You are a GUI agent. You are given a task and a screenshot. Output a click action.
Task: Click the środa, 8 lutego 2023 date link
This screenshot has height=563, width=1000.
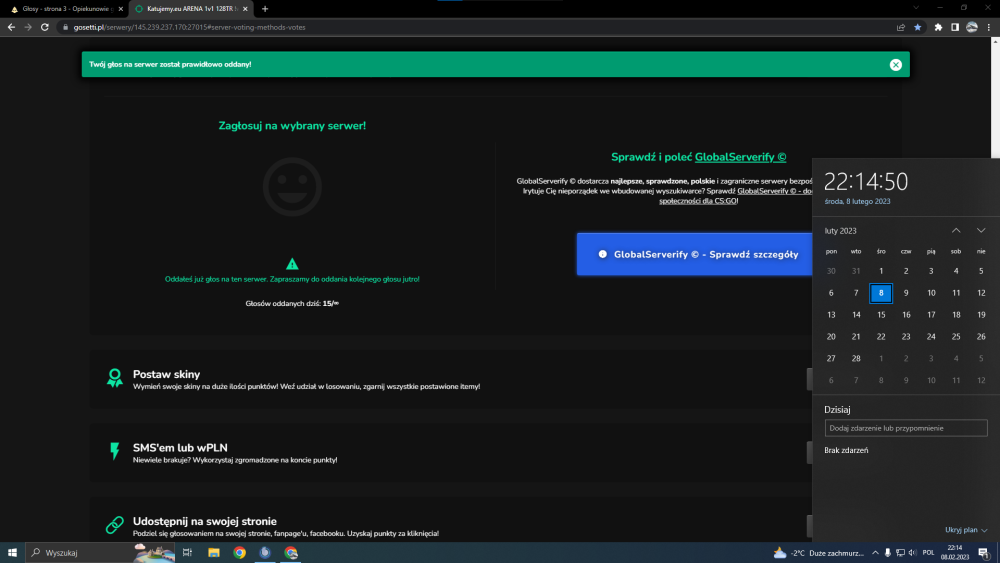(x=857, y=201)
